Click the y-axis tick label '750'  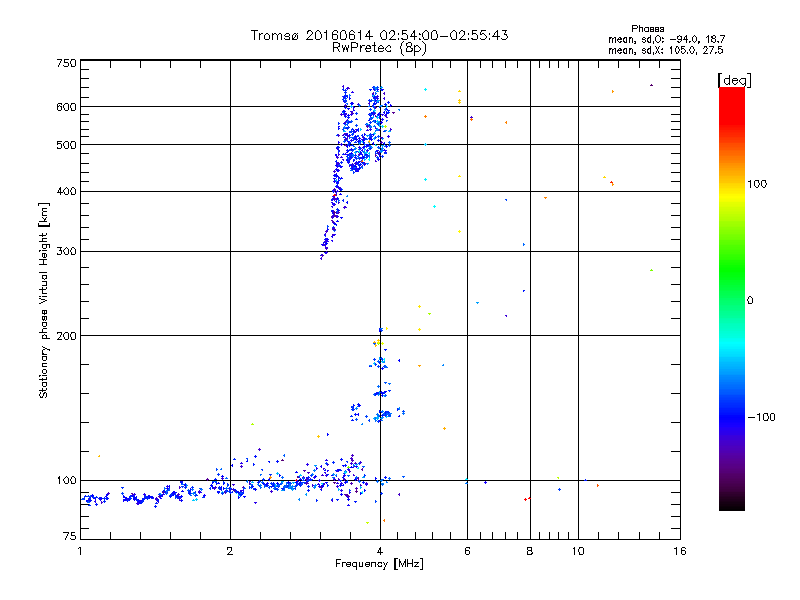pyautogui.click(x=66, y=63)
